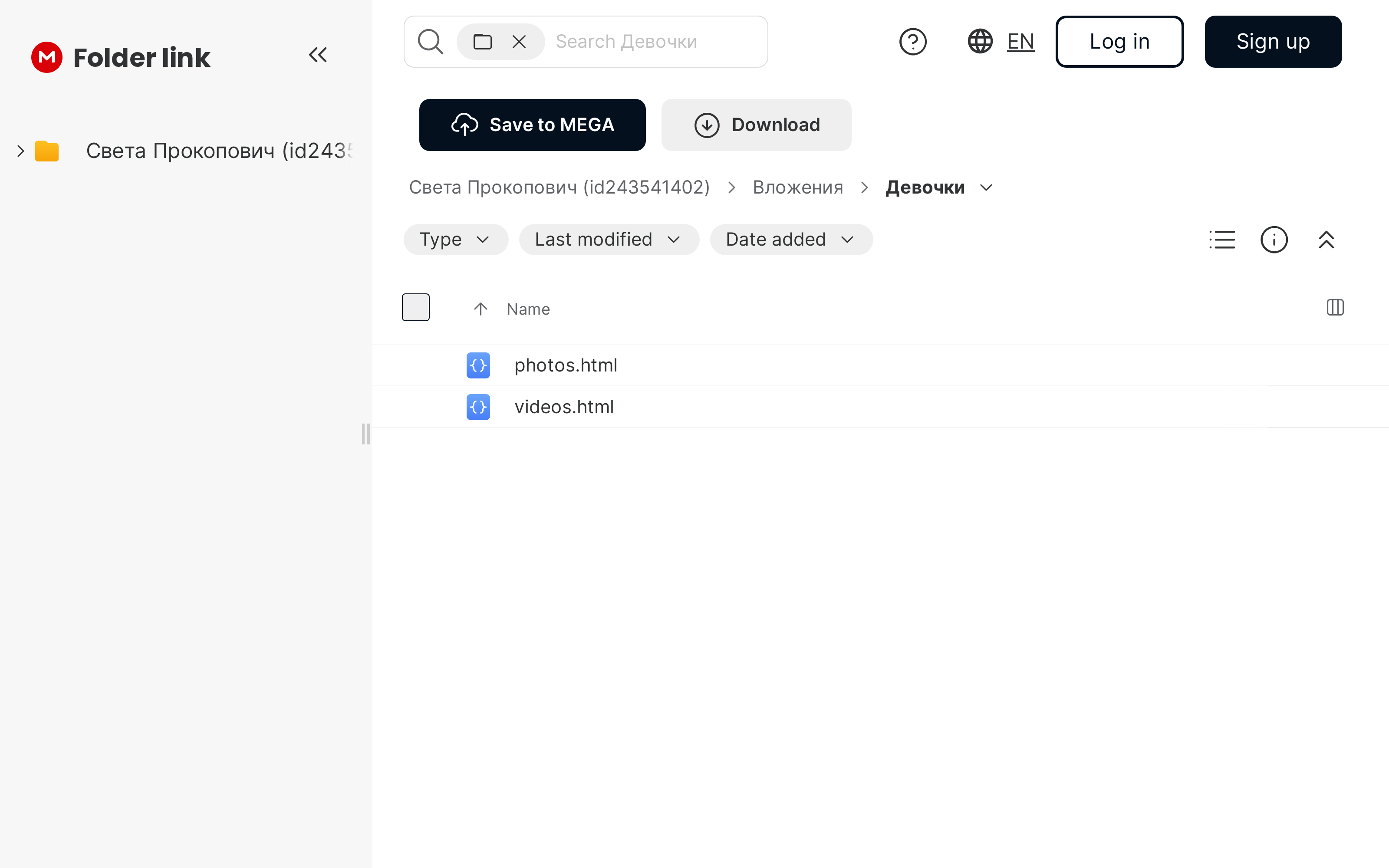The image size is (1389, 868).
Task: Switch to list view icon
Action: pyautogui.click(x=1222, y=240)
